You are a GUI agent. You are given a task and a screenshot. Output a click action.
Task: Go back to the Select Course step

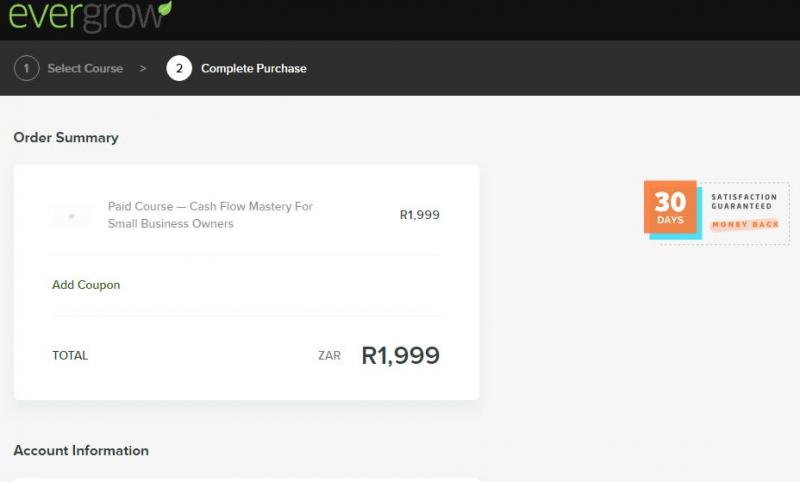coord(85,69)
